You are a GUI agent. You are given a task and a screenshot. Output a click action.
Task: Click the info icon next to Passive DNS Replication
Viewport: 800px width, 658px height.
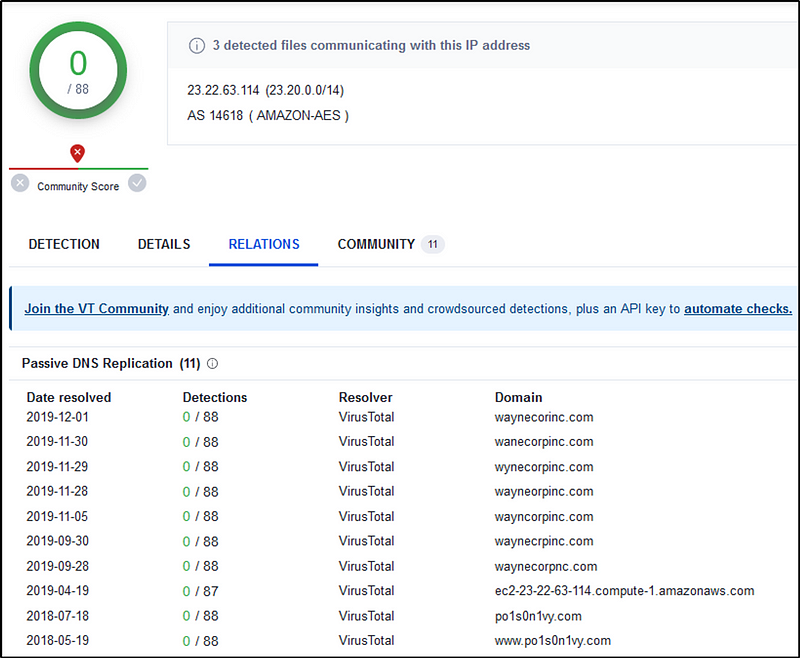[212, 364]
